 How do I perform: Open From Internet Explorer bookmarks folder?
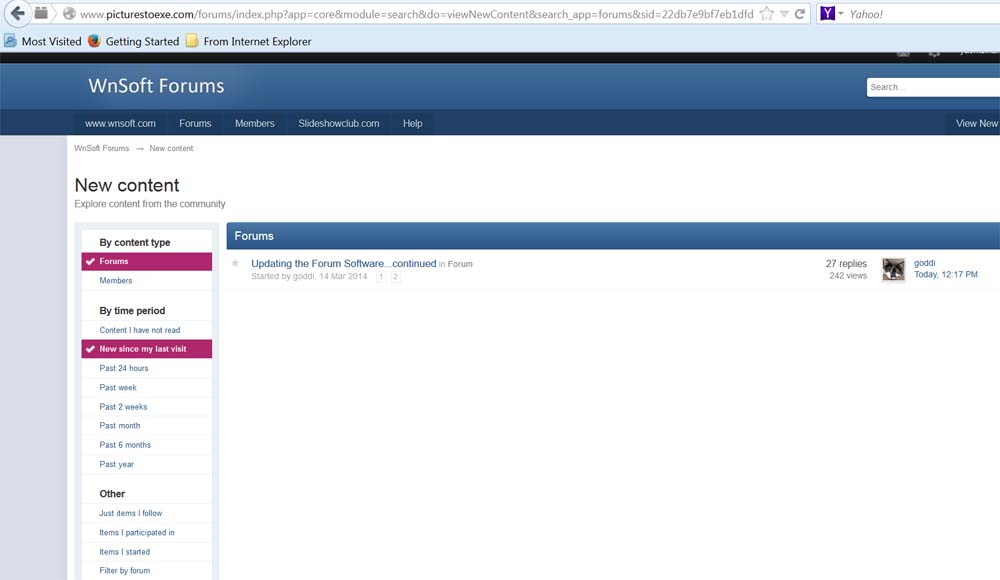tap(249, 41)
